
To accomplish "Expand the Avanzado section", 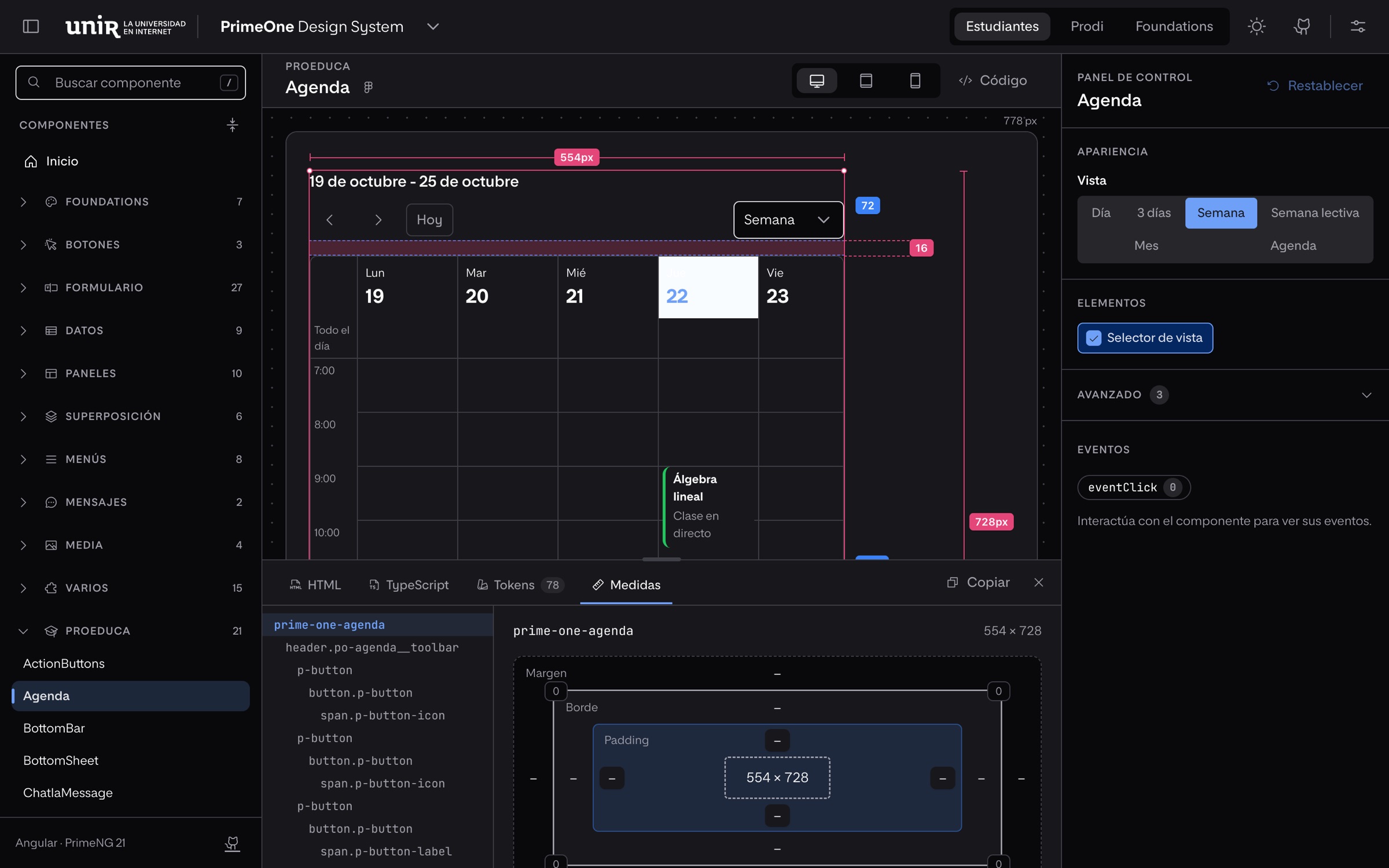I will click(x=1225, y=395).
